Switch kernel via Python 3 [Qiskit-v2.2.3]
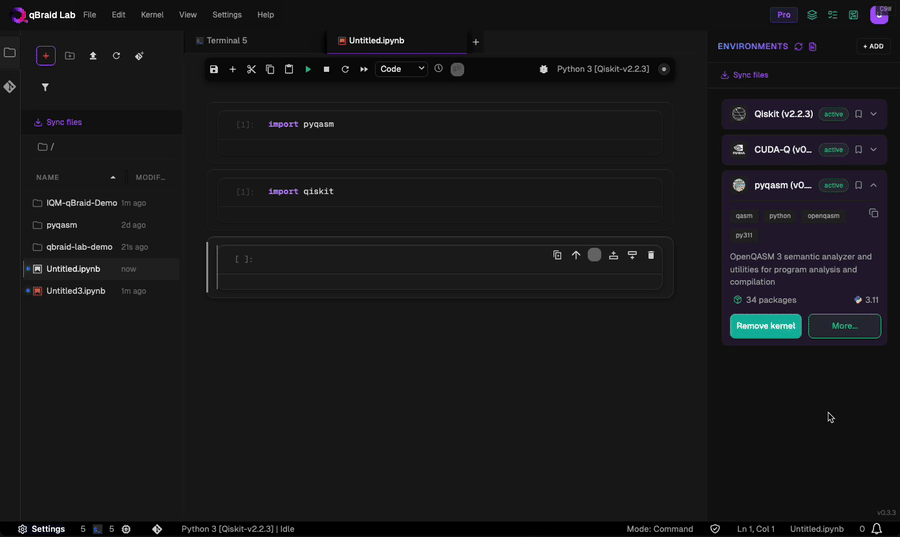This screenshot has width=900, height=537. (603, 69)
